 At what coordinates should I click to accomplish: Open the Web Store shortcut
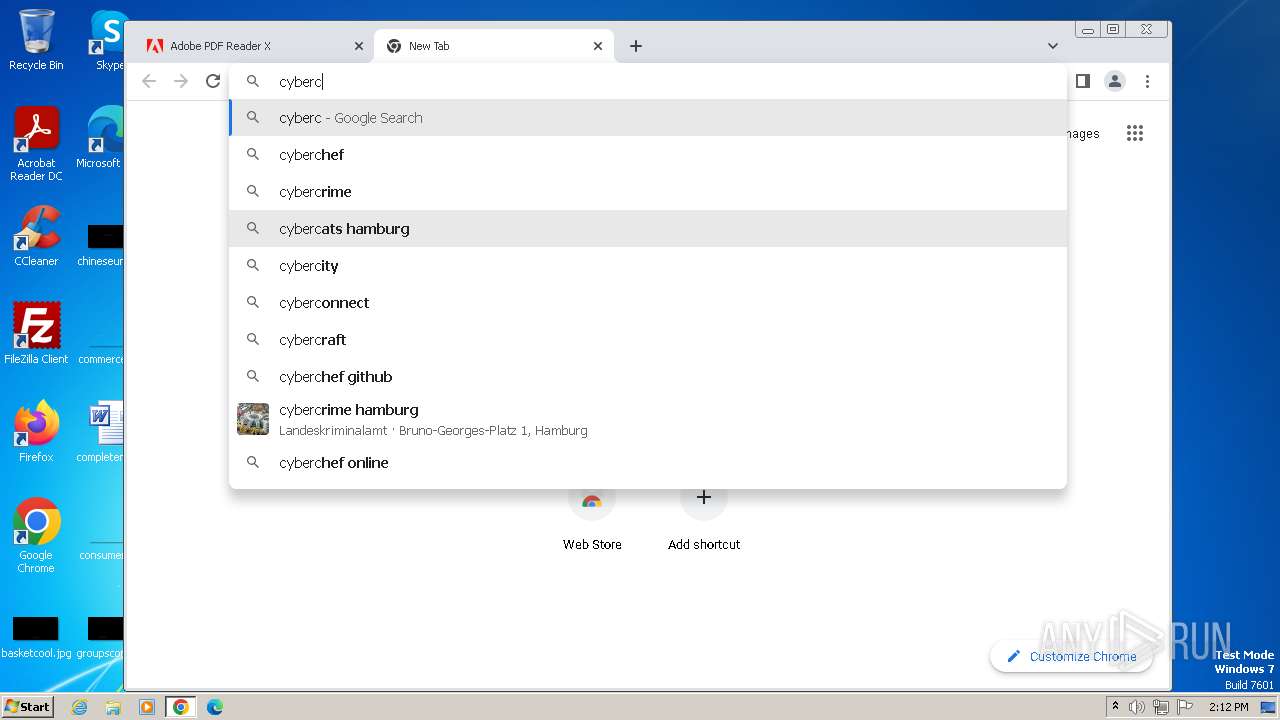pos(592,516)
